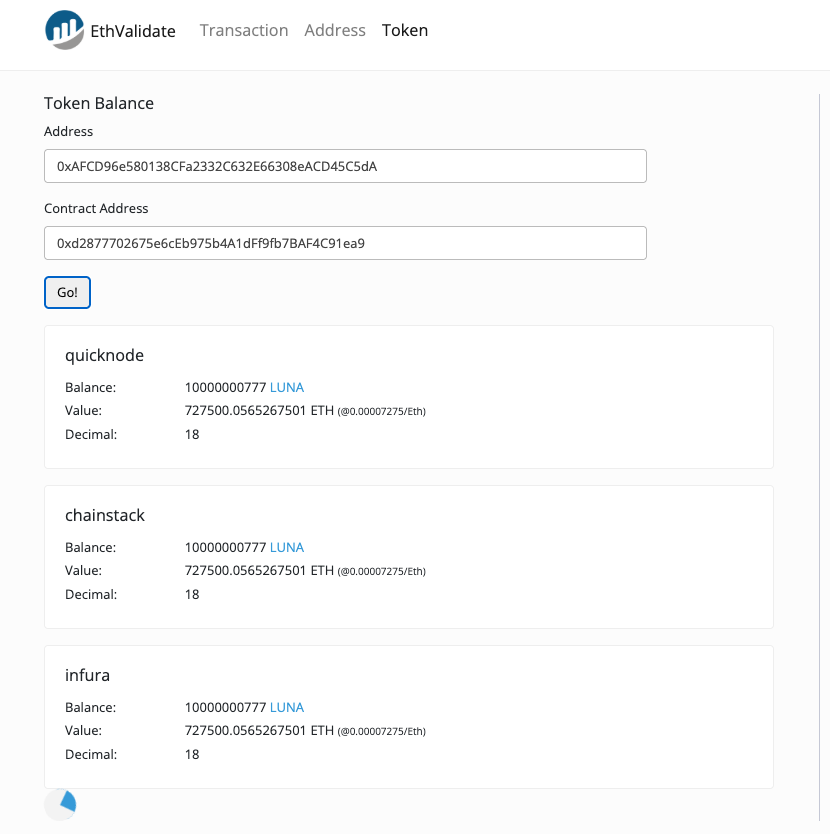Select infura balance 10000000777

225,707
